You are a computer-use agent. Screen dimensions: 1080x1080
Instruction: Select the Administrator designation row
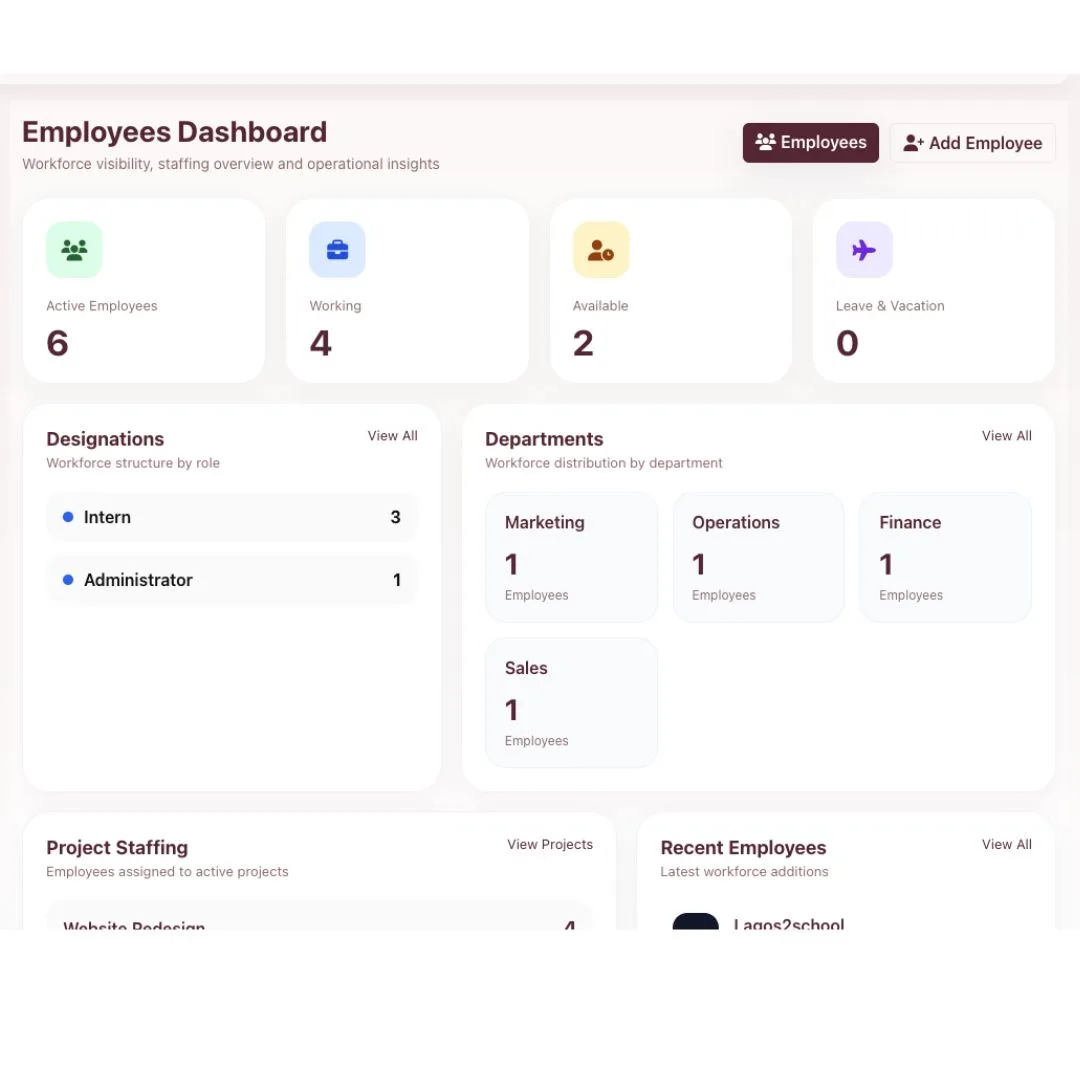pyautogui.click(x=231, y=580)
